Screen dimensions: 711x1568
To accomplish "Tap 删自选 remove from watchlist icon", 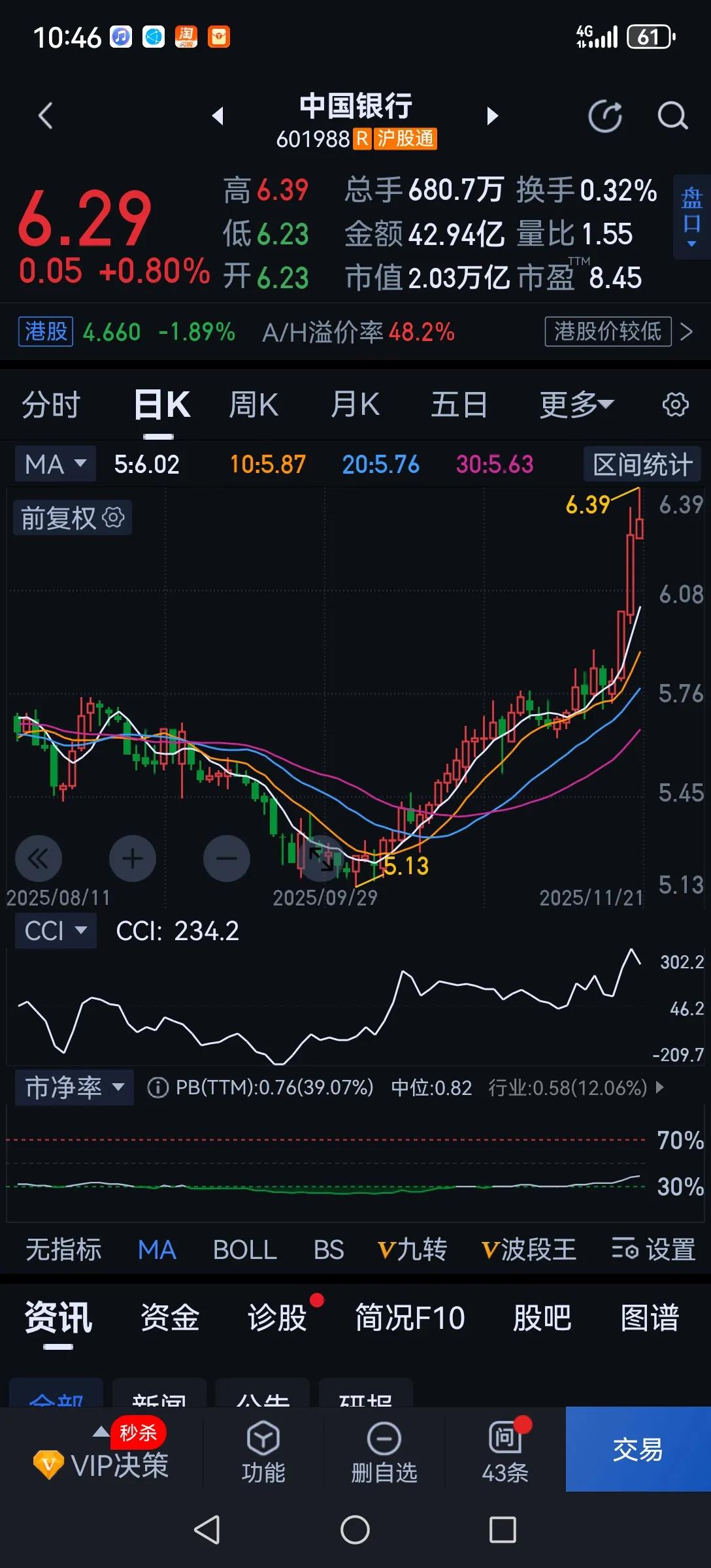I will (x=384, y=1439).
